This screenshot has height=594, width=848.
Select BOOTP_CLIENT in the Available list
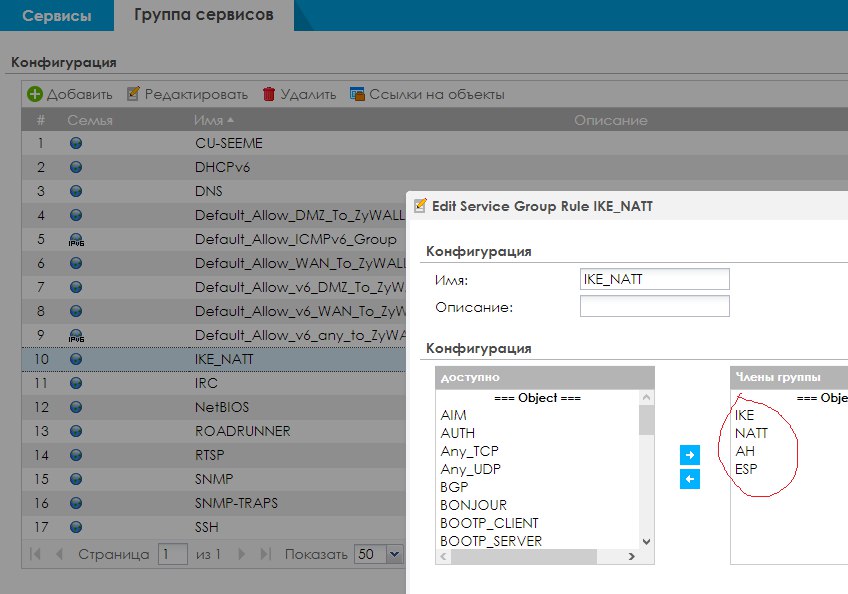(489, 523)
